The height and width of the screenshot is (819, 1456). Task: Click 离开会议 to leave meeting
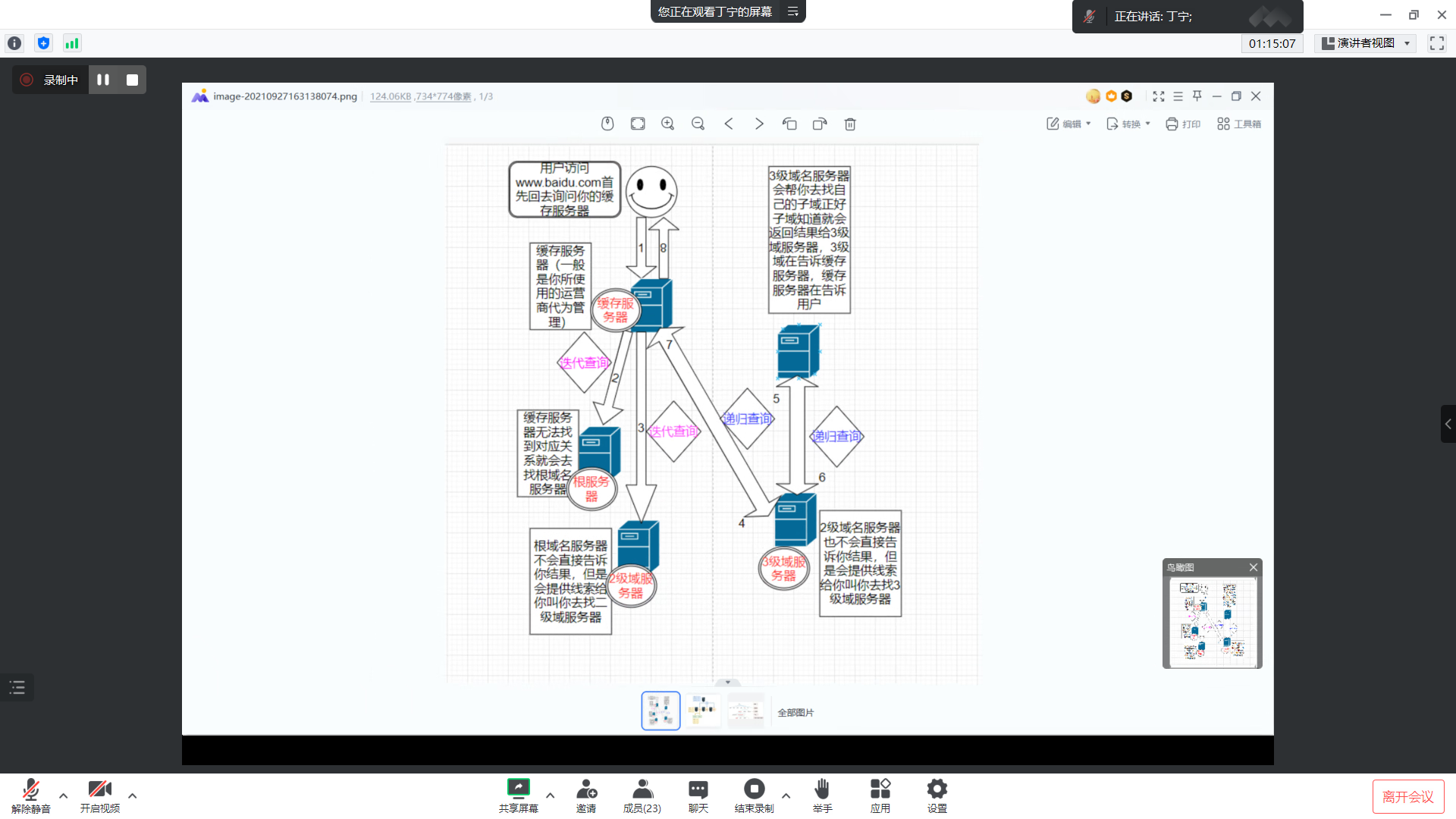coord(1407,796)
